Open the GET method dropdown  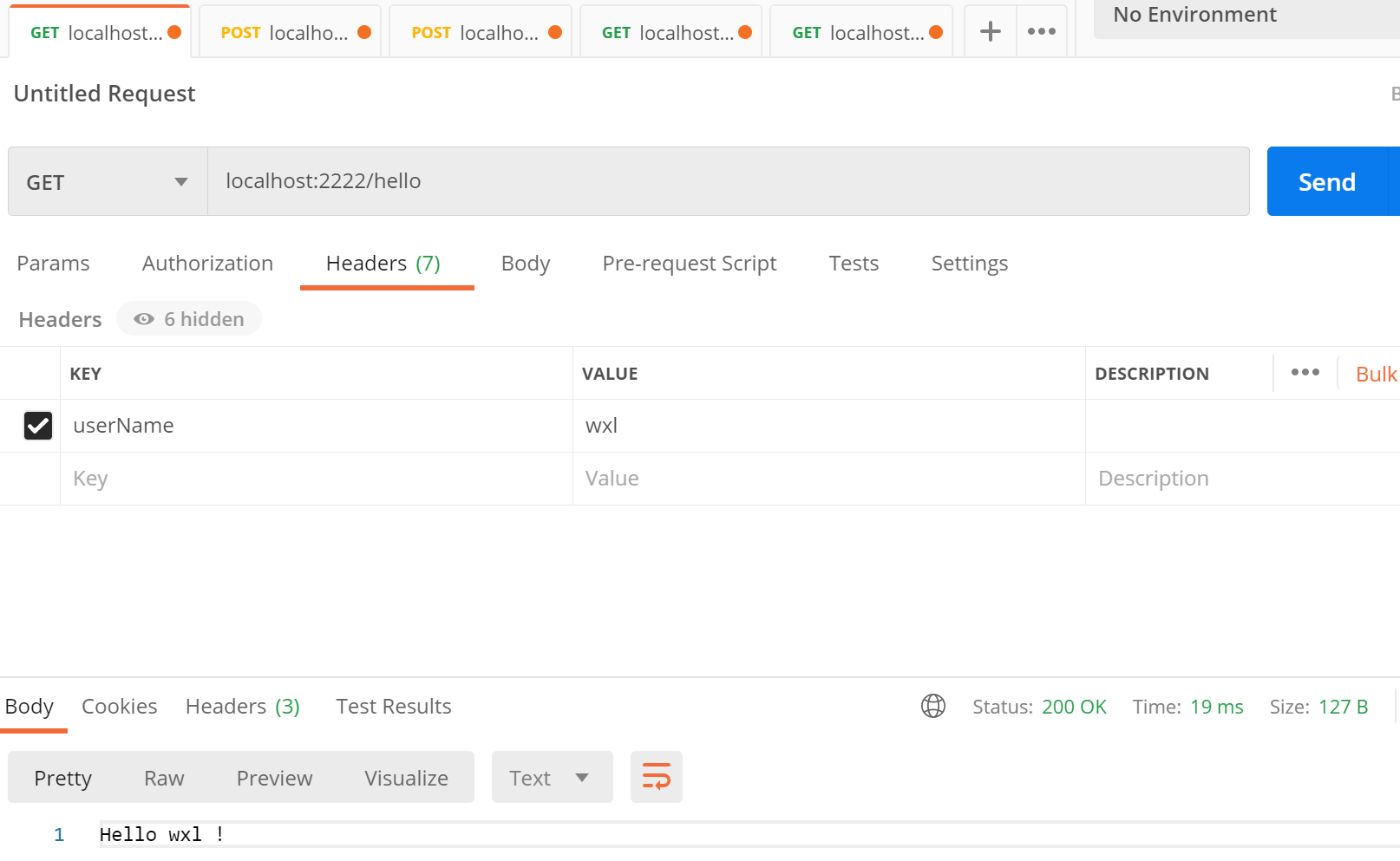coord(108,181)
